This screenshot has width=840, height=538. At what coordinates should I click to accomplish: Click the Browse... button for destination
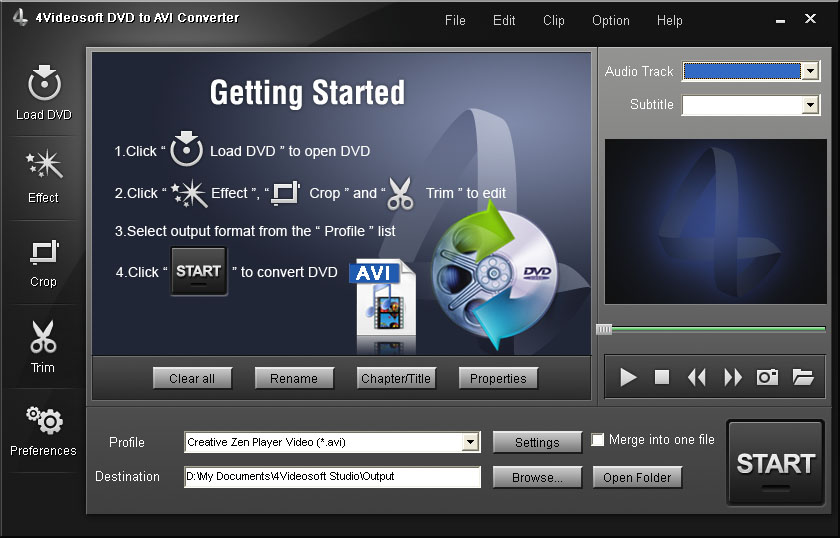coord(537,478)
